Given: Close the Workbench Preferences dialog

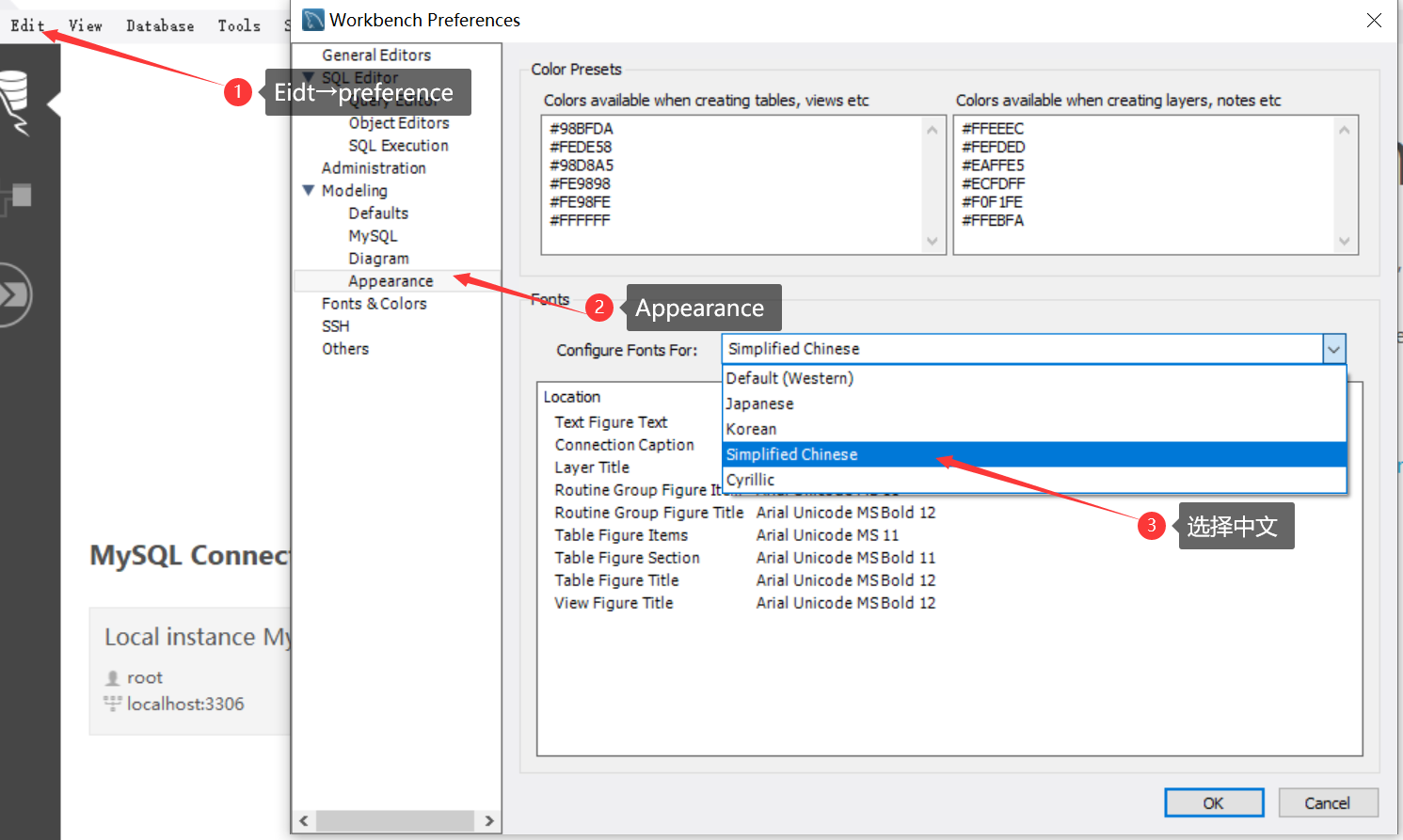Looking at the screenshot, I should pyautogui.click(x=1374, y=20).
